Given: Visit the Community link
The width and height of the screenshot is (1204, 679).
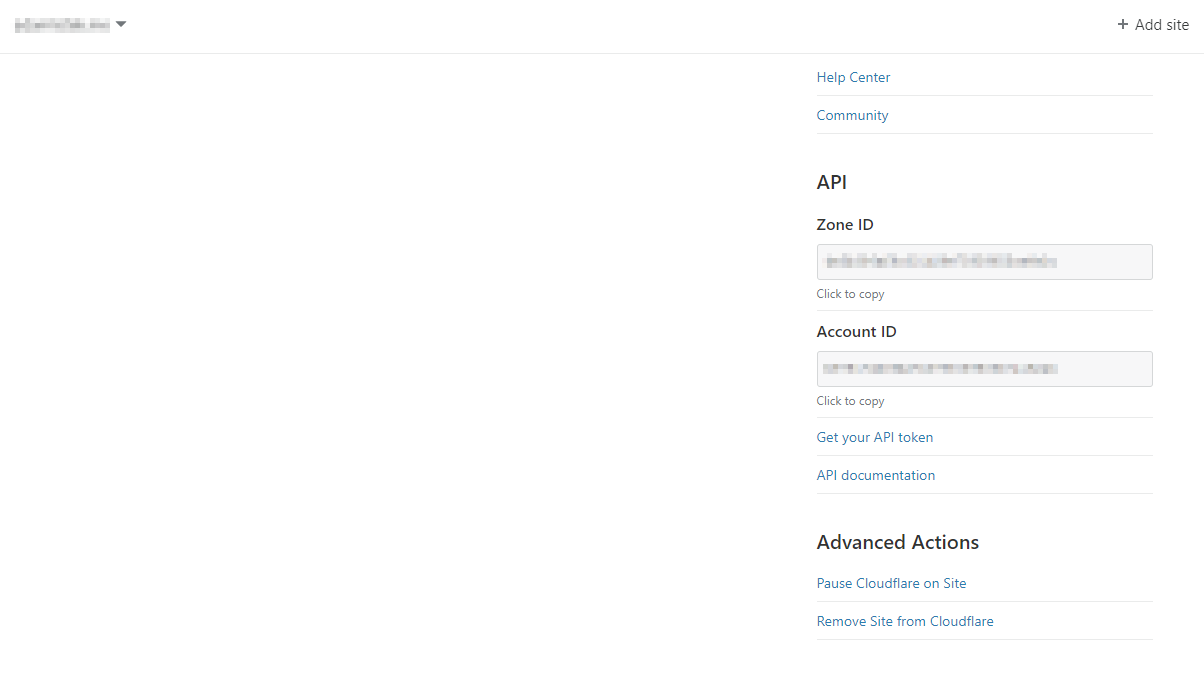Looking at the screenshot, I should click(x=852, y=115).
